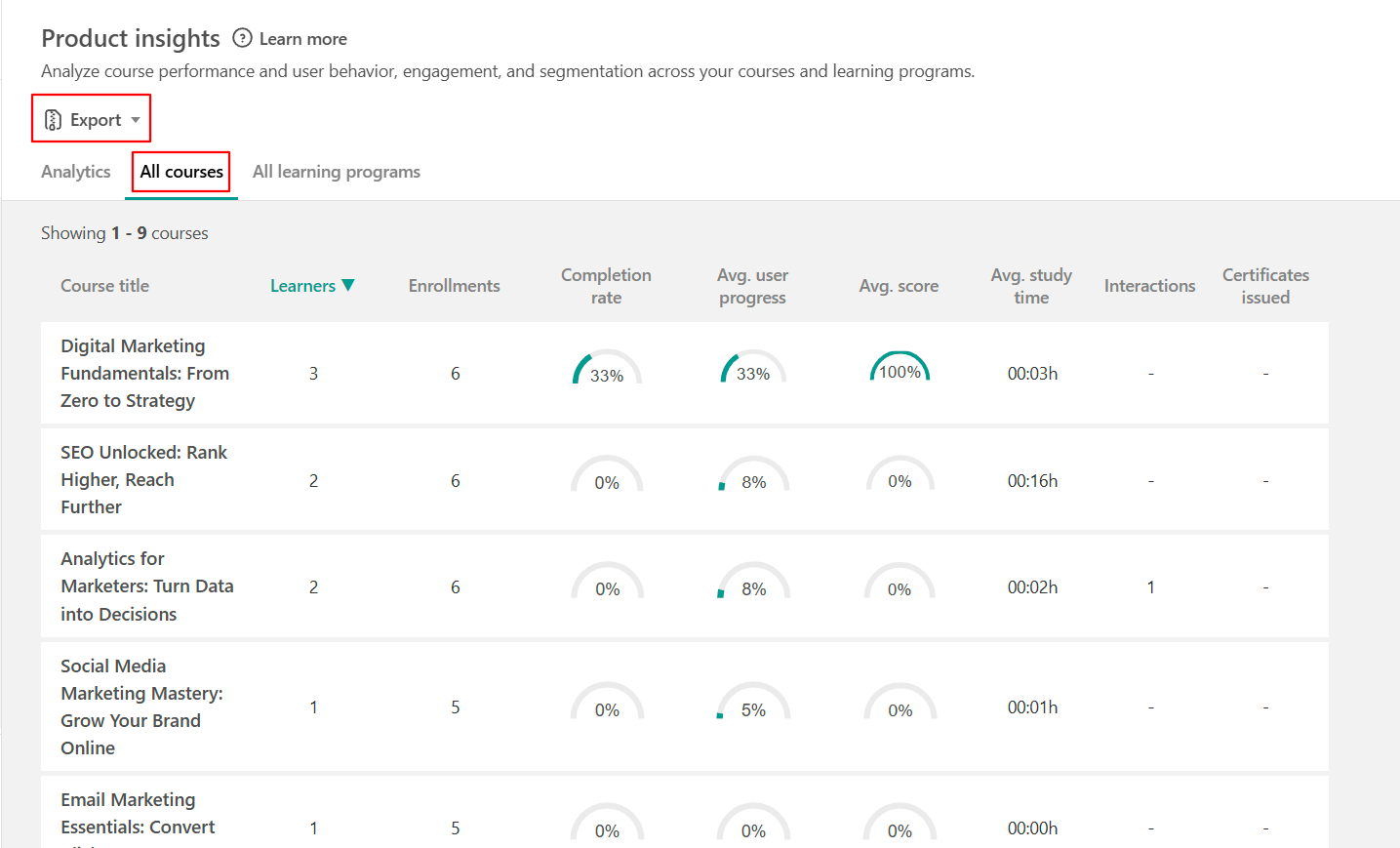The width and height of the screenshot is (1400, 848).
Task: Sort by Avg. user progress column
Action: click(752, 286)
